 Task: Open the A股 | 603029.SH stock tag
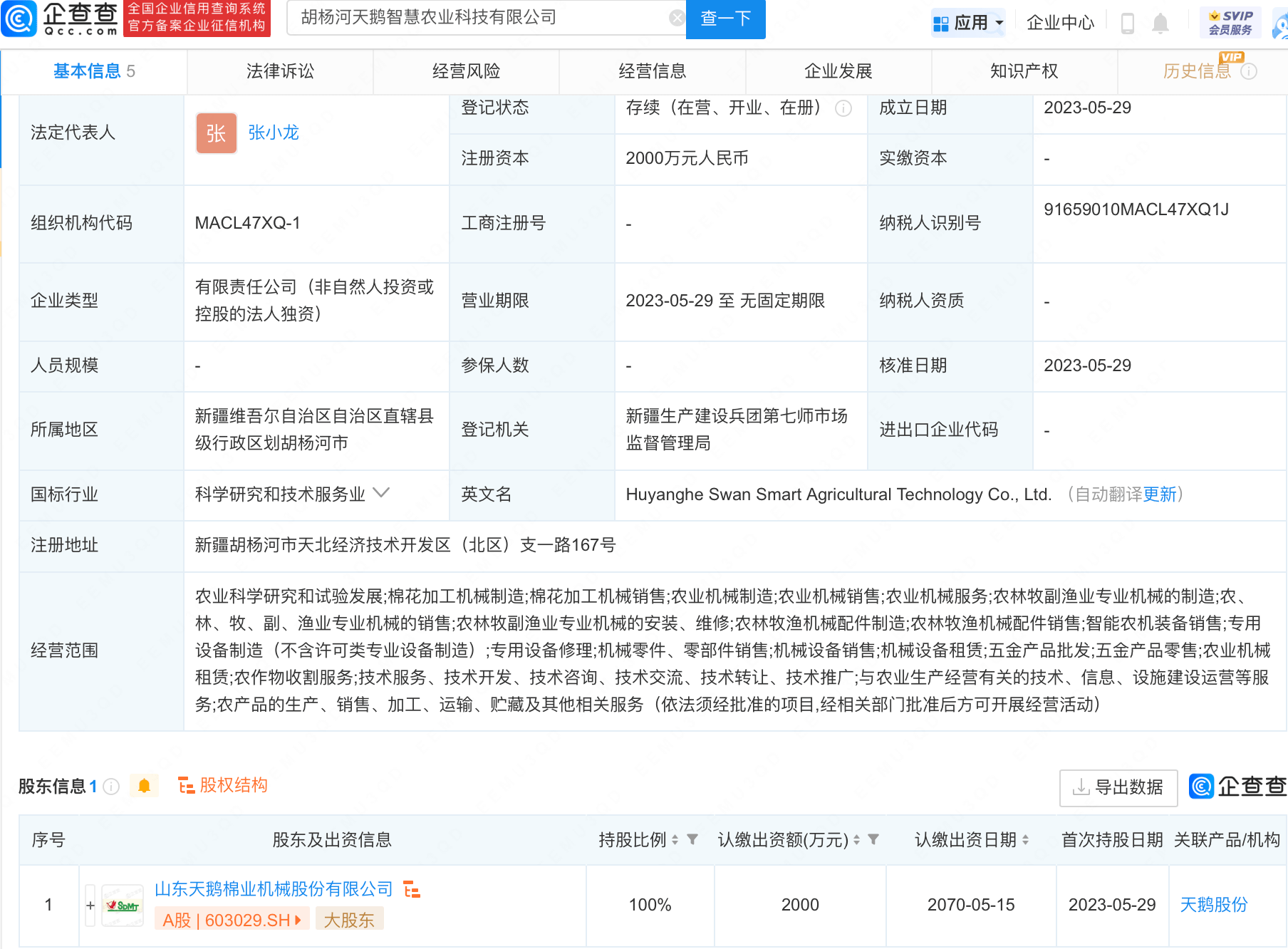[232, 920]
